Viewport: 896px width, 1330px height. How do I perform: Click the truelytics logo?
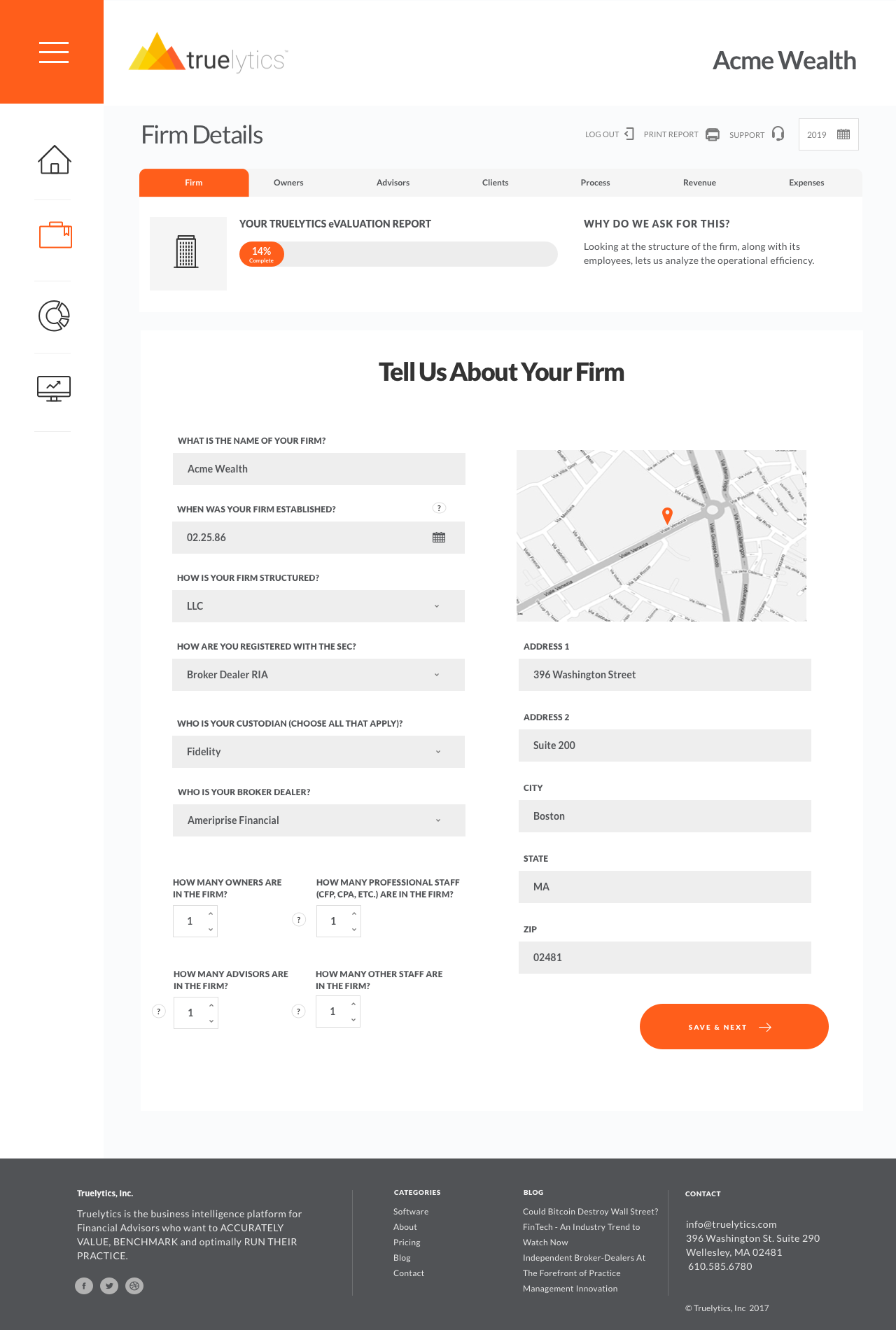(208, 53)
